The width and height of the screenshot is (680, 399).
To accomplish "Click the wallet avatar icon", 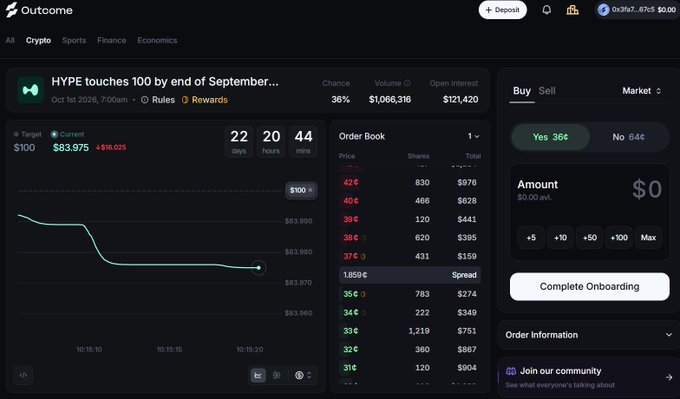I will coord(603,10).
